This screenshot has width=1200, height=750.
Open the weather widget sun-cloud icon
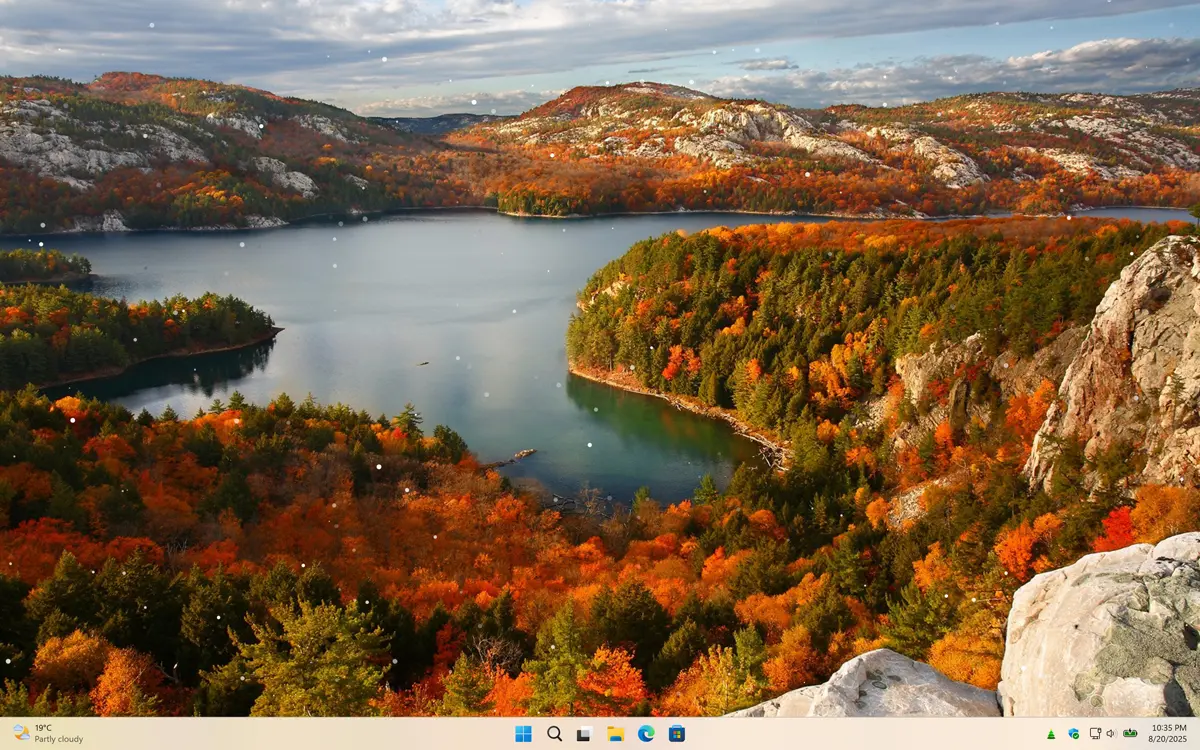[21, 733]
